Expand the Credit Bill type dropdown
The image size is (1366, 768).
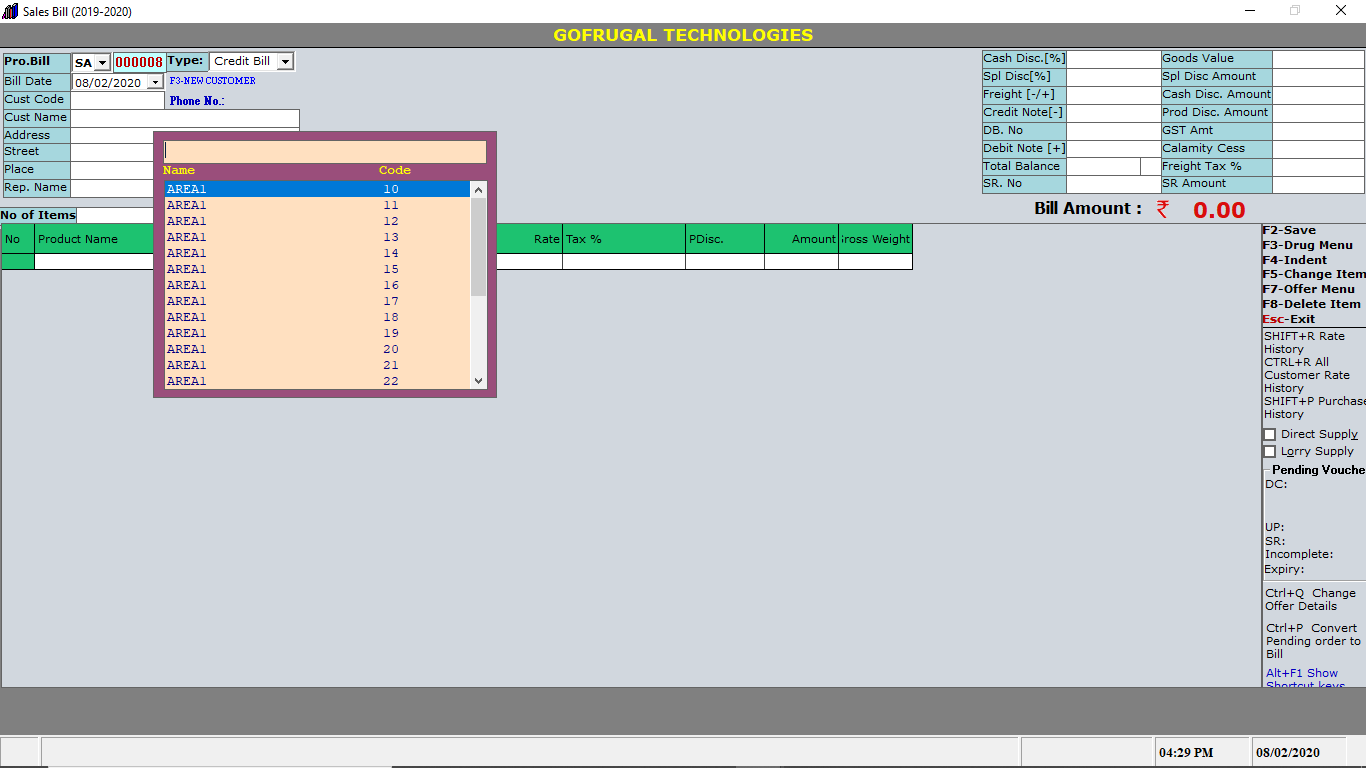coord(285,62)
